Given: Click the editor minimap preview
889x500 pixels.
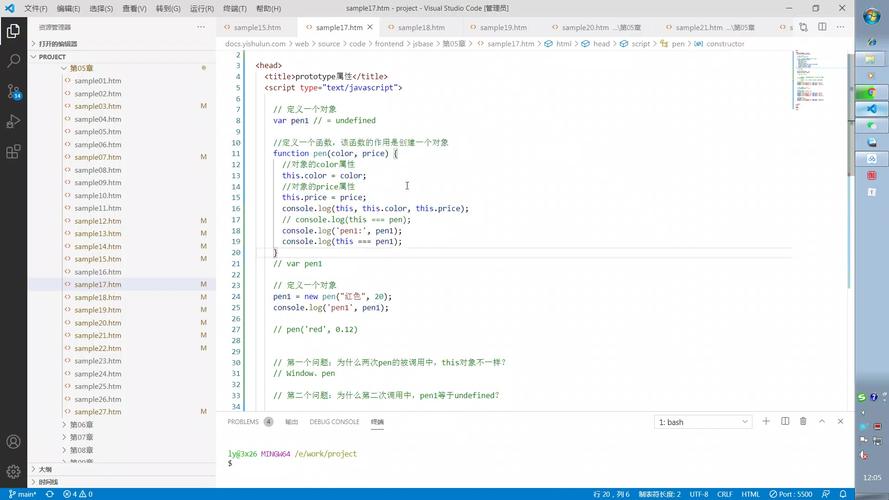Looking at the screenshot, I should point(810,79).
